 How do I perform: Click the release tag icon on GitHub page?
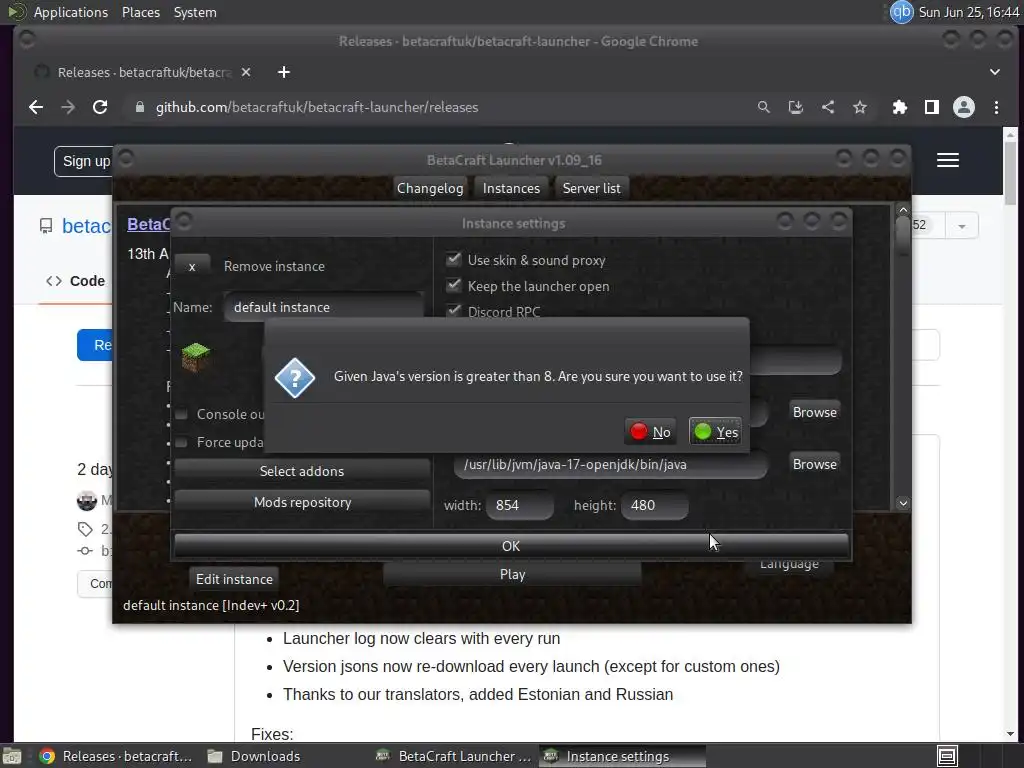point(85,529)
